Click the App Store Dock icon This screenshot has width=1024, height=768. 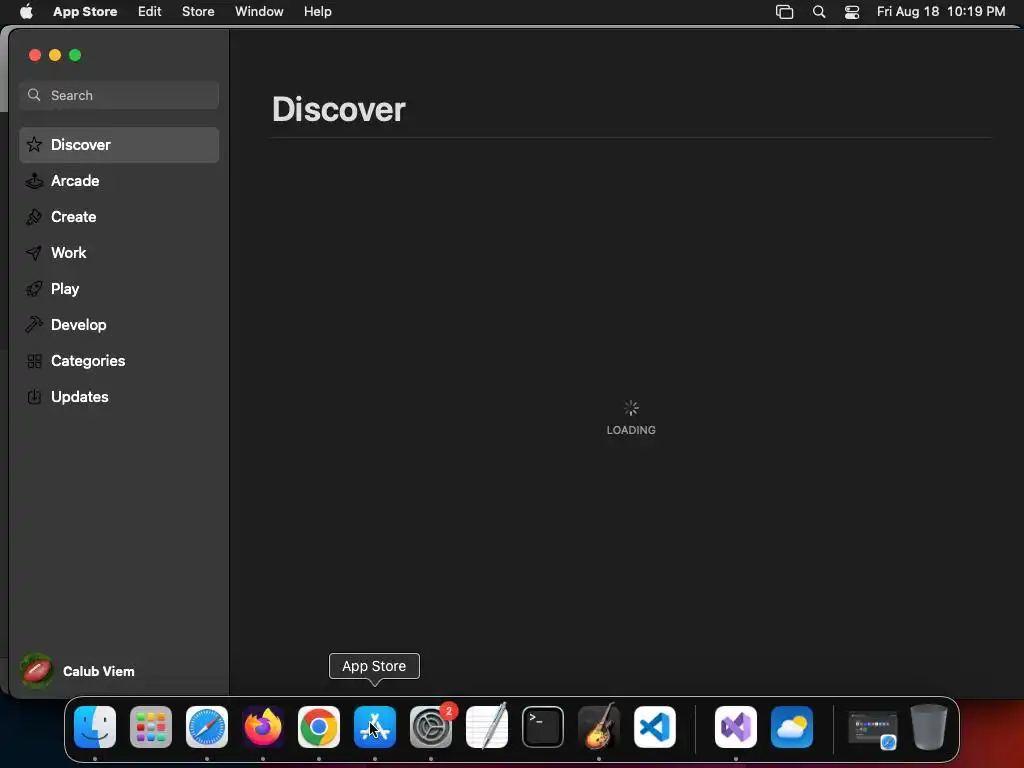pos(375,727)
